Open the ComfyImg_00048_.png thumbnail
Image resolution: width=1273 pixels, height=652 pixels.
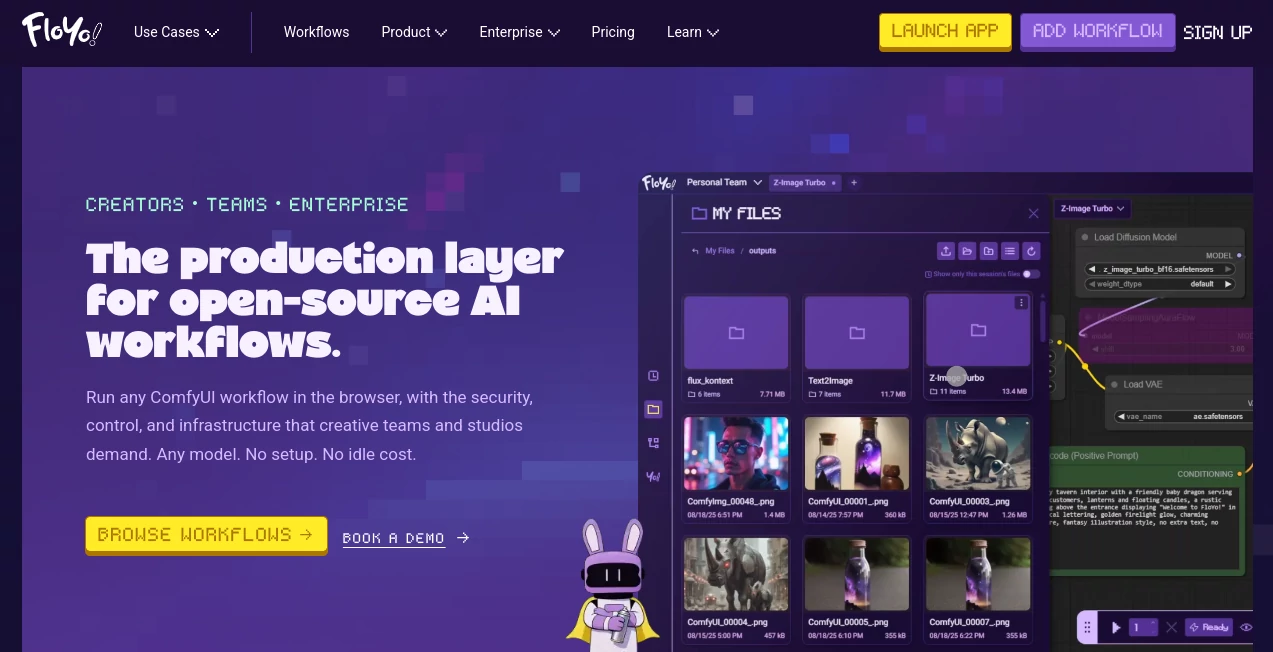pos(736,453)
